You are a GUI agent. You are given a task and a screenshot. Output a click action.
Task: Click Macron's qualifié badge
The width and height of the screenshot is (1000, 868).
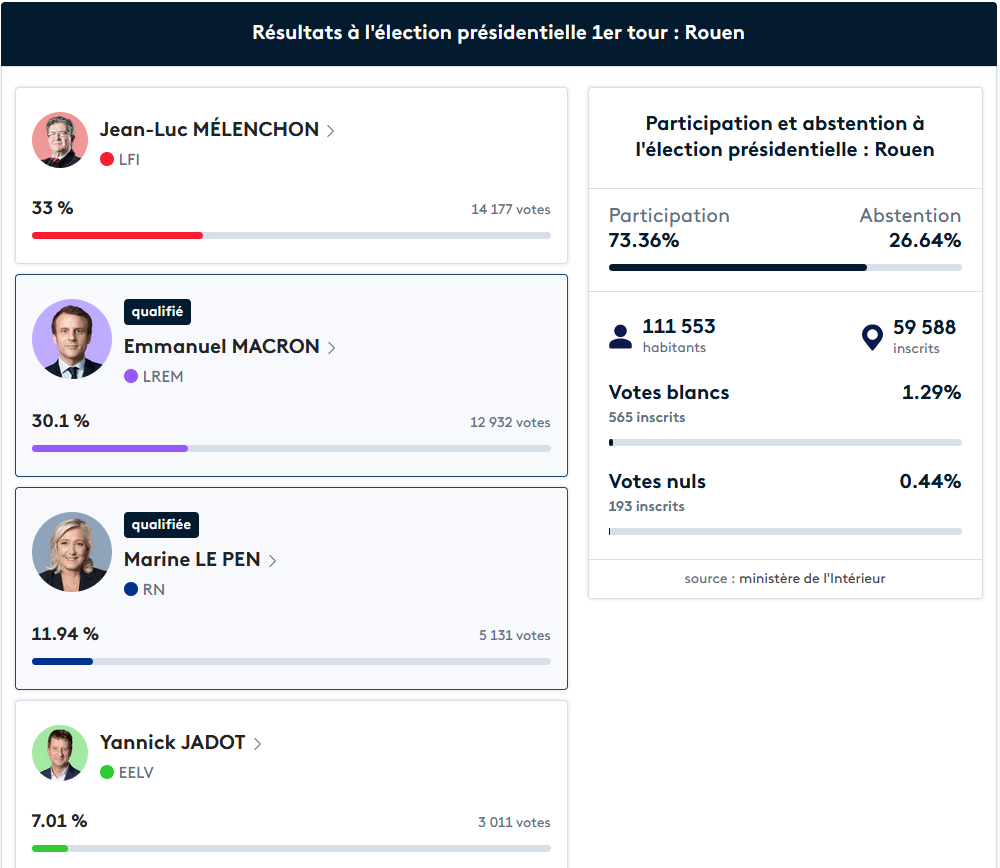[x=157, y=312]
